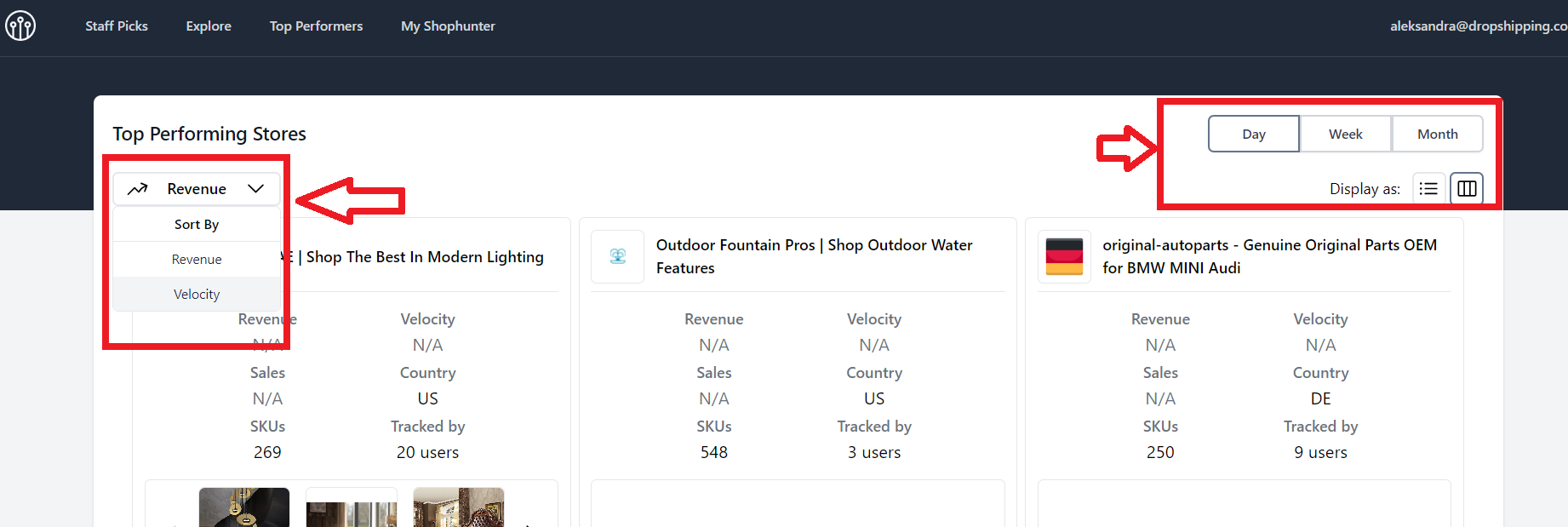Click the Top Performing Stores heading

(209, 134)
